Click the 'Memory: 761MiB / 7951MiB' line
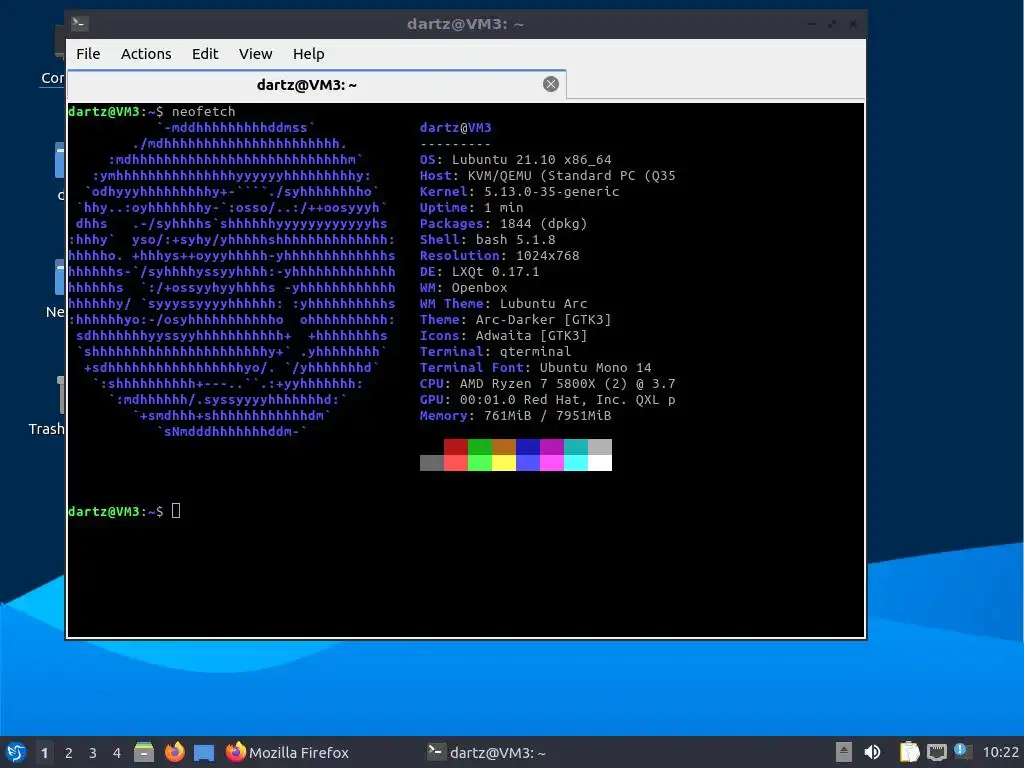The image size is (1024, 768). pyautogui.click(x=515, y=415)
